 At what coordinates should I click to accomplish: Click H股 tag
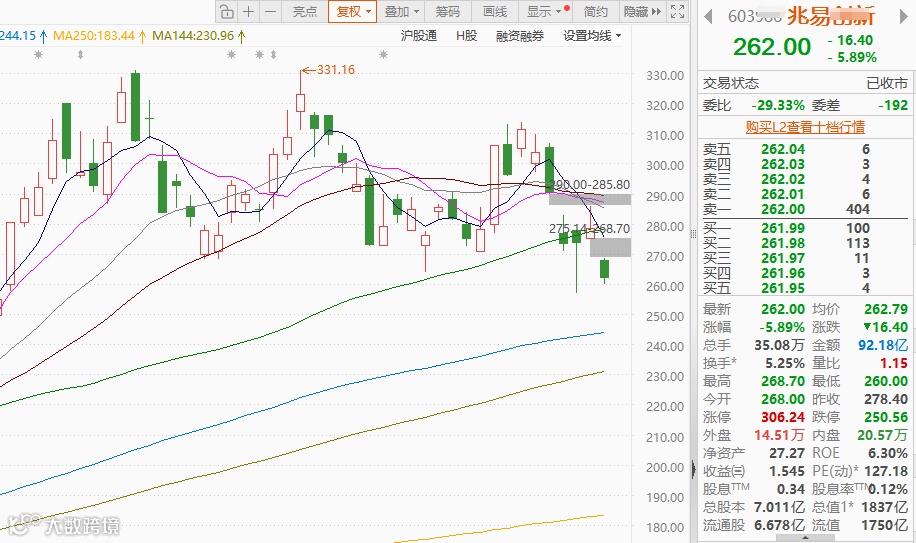[x=466, y=36]
